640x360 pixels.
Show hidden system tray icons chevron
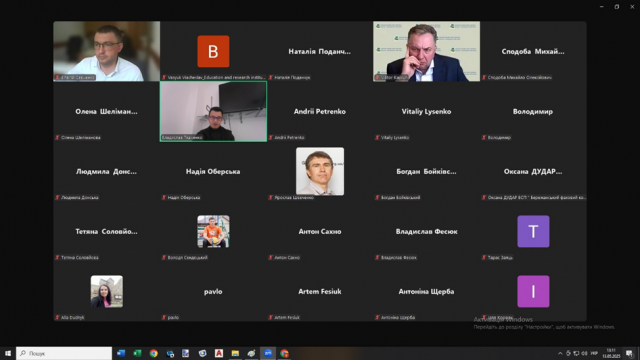click(560, 353)
